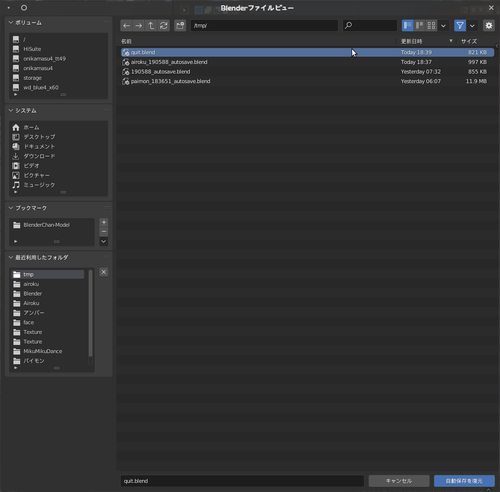This screenshot has height=492, width=500.
Task: Click the quit.blend filename input field
Action: pyautogui.click(x=242, y=481)
